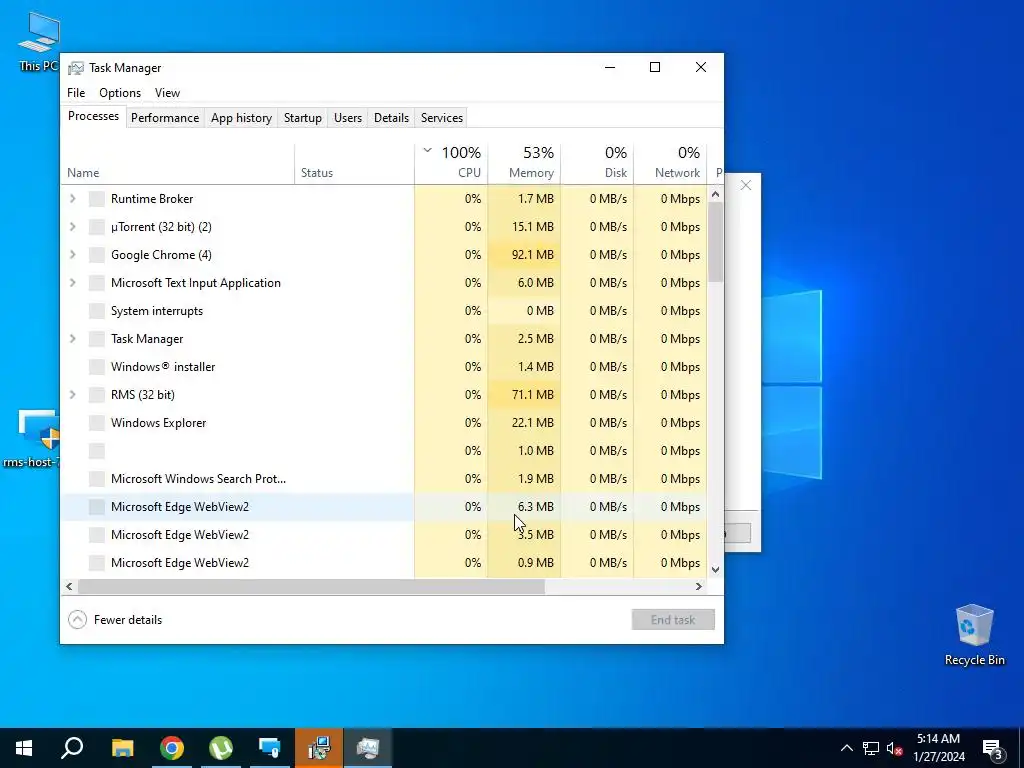Sort processes by the Network column
The image size is (1024, 768).
(670, 163)
